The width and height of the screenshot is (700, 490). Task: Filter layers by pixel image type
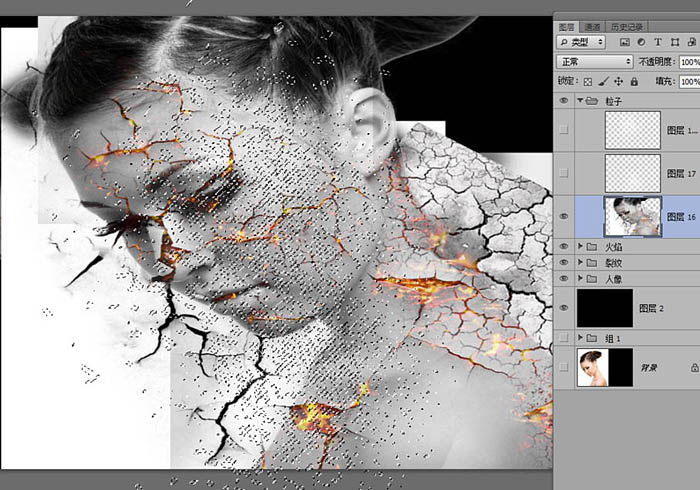pyautogui.click(x=625, y=42)
